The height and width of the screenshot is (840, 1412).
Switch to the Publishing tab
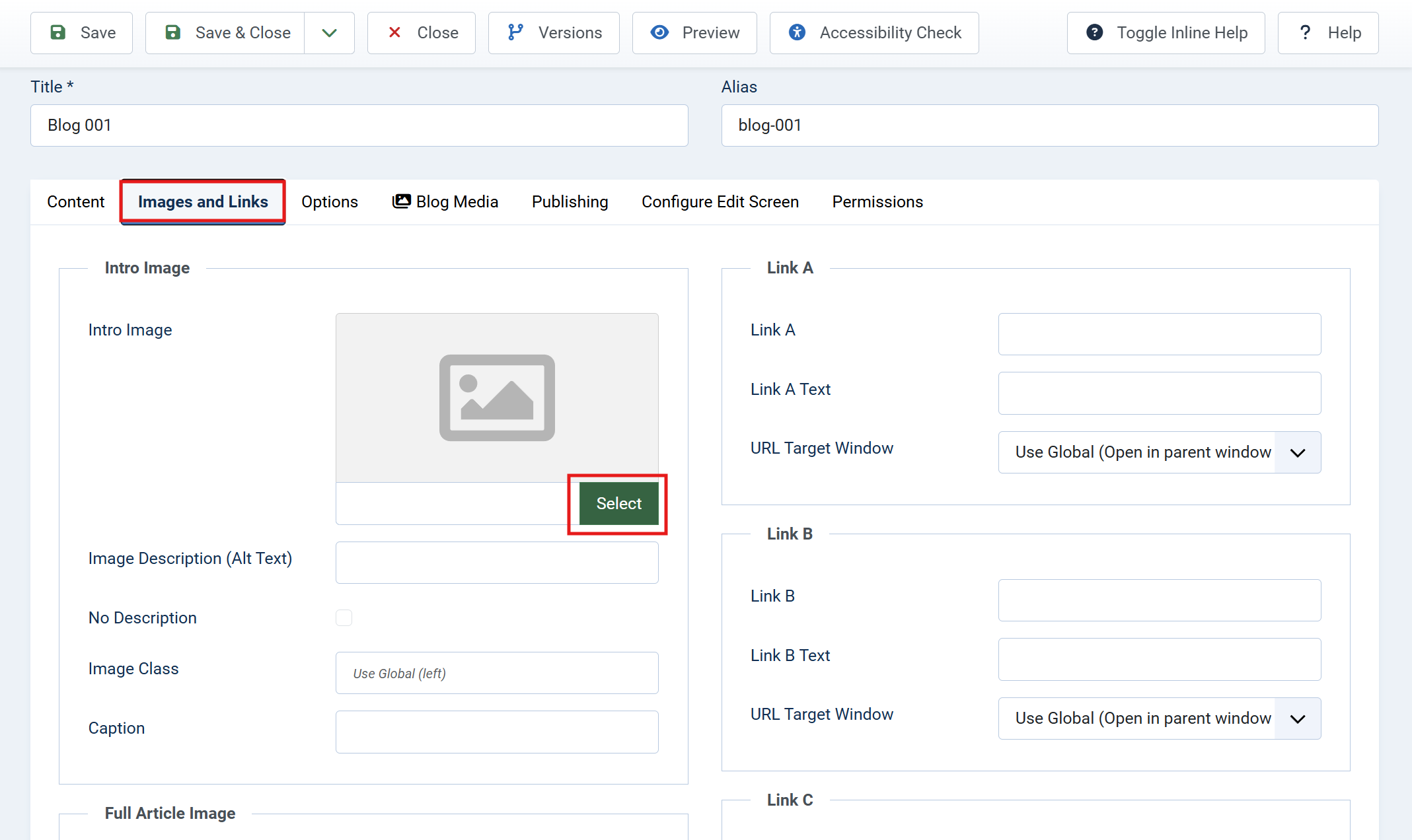(x=570, y=201)
